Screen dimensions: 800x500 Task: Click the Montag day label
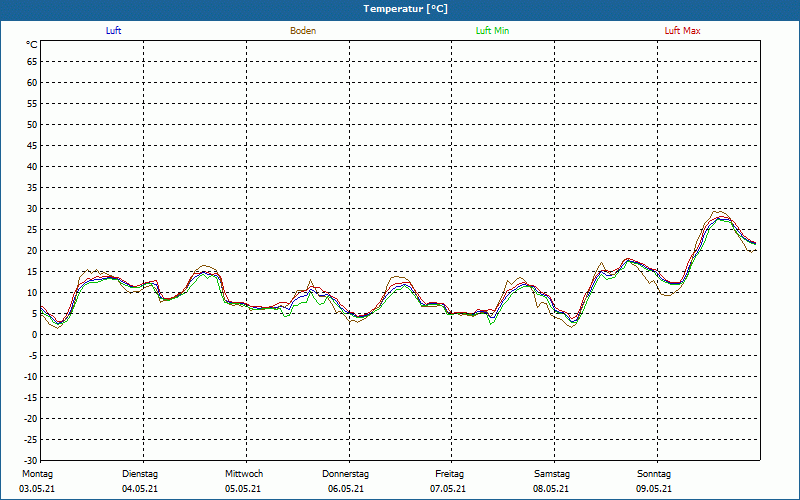37,474
